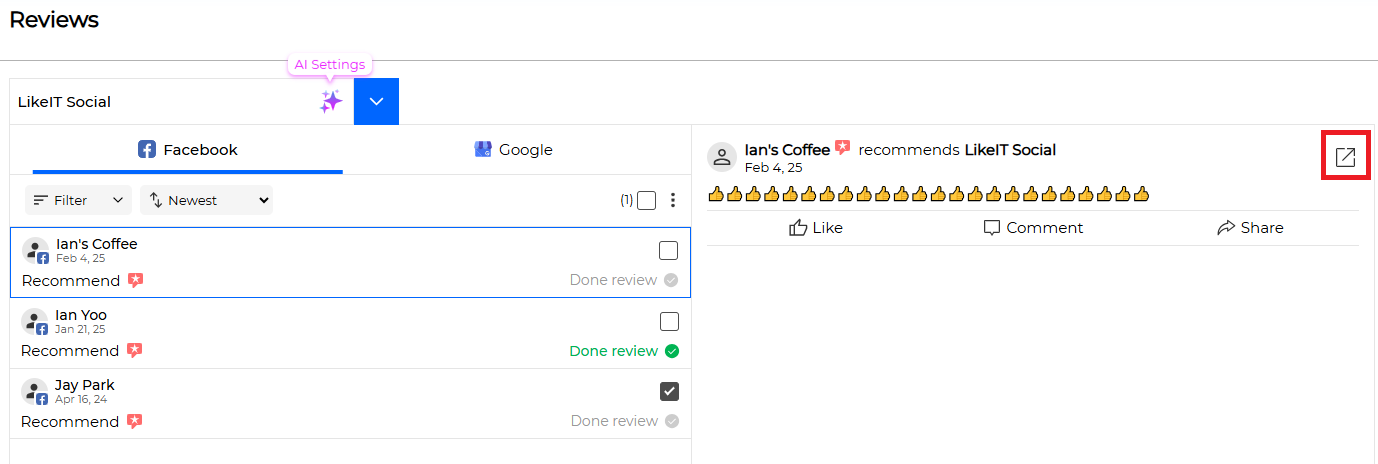Expand the blue account dropdown arrow

coord(376,101)
